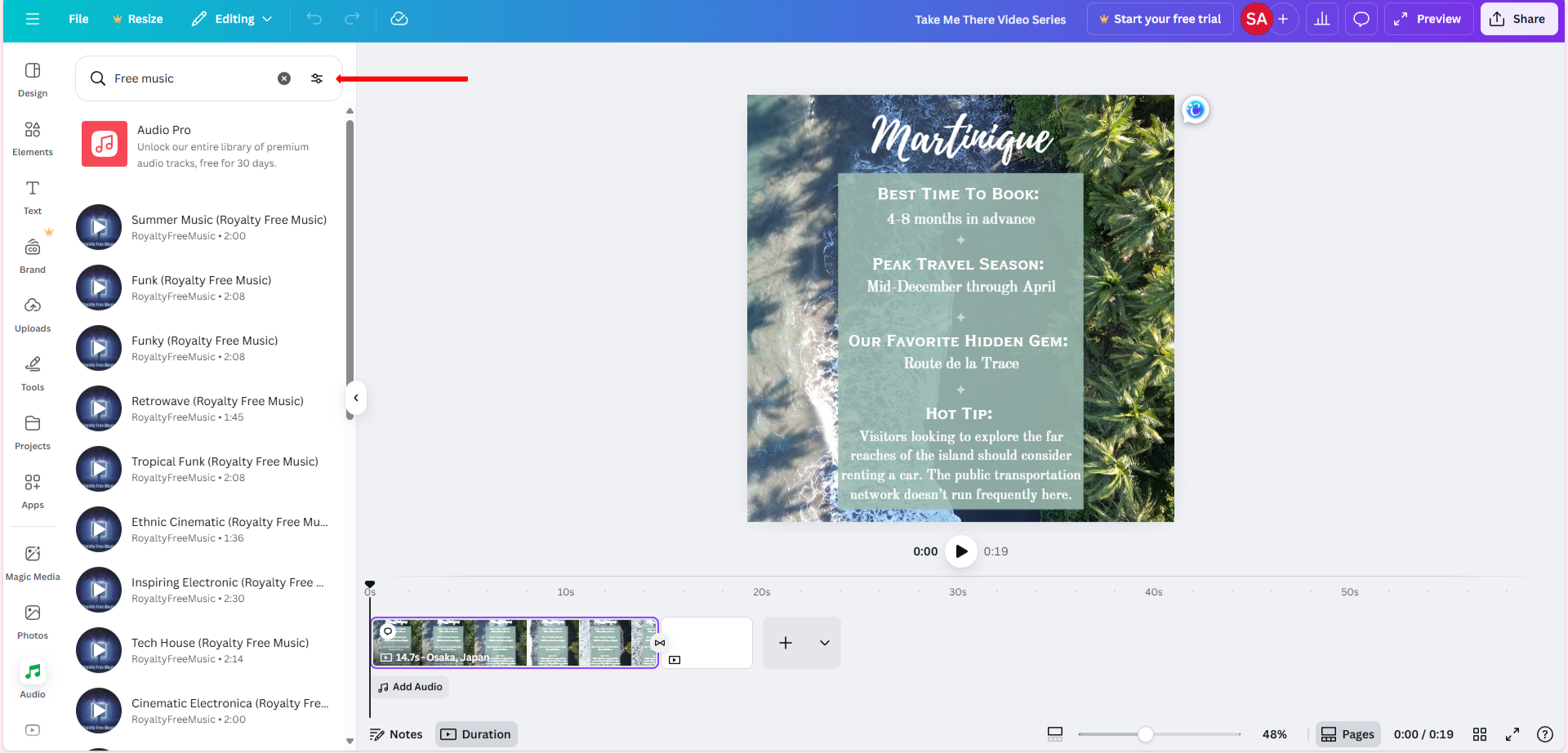Toggle the Pages view button
Screen dimensions: 1568x753
point(1348,734)
